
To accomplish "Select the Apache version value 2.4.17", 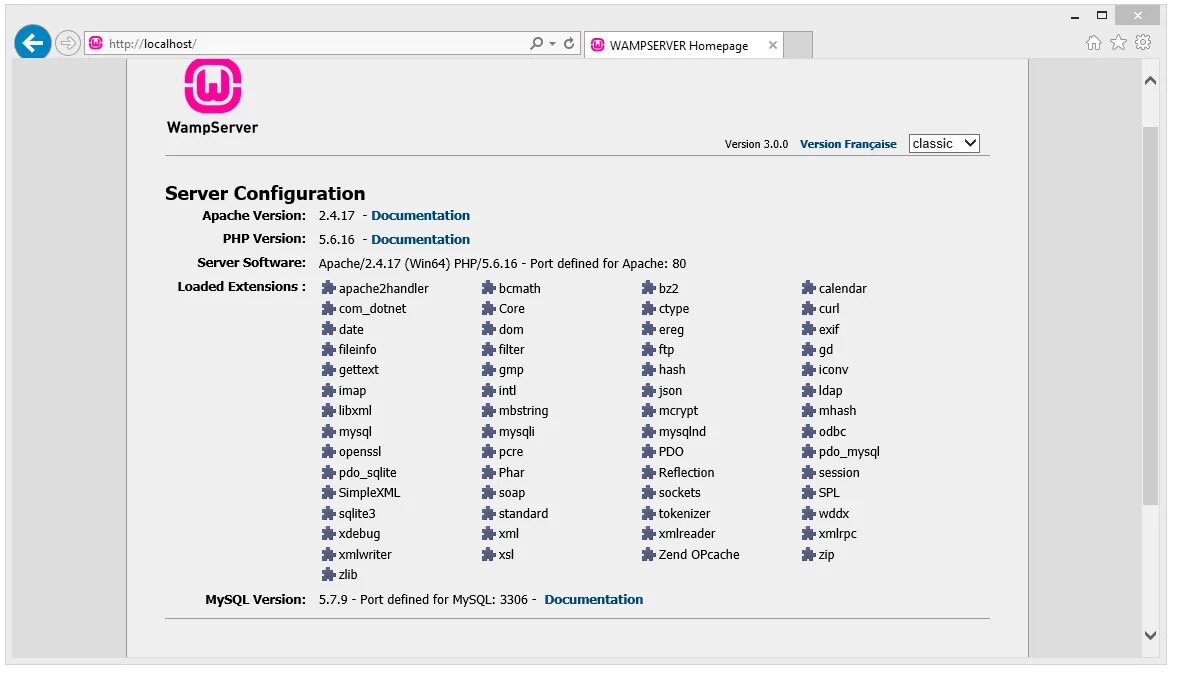I will (x=336, y=215).
